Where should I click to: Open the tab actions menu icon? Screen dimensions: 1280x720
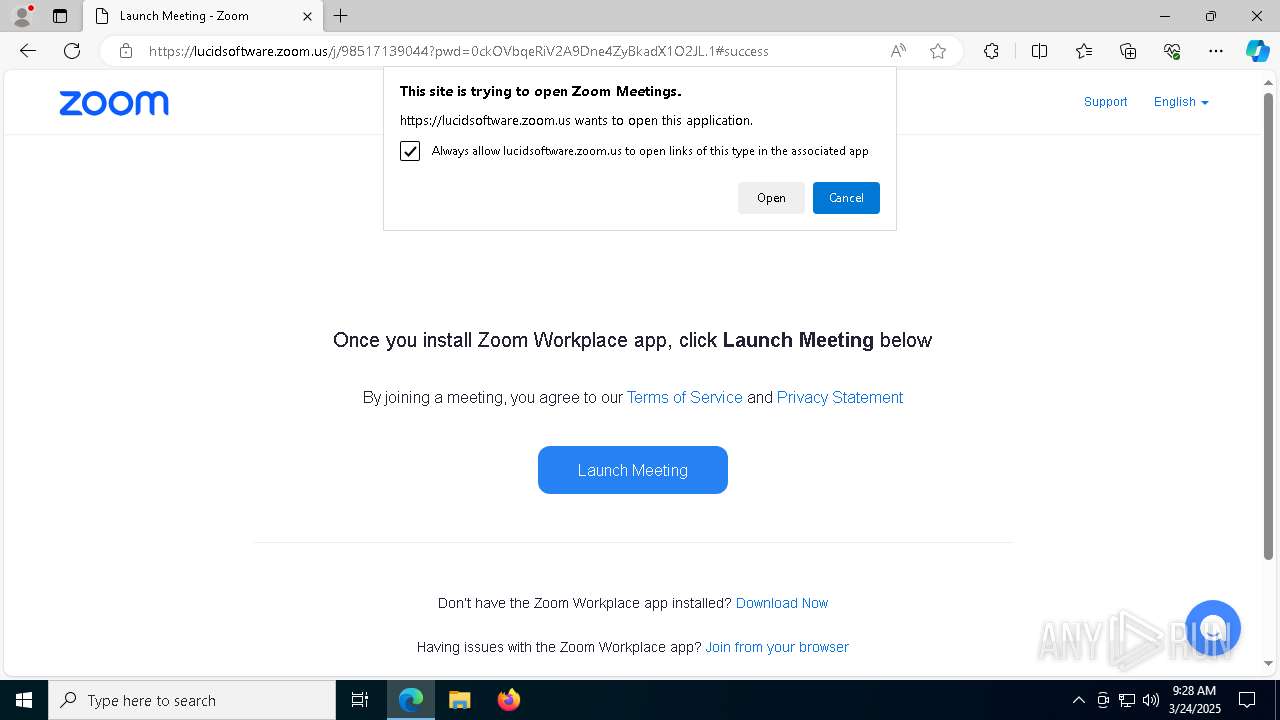60,16
